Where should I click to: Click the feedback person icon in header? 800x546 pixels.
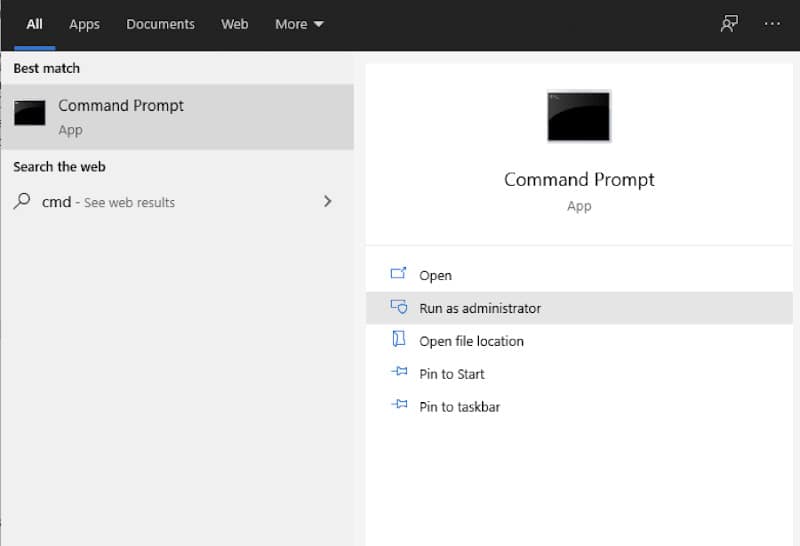coord(729,23)
